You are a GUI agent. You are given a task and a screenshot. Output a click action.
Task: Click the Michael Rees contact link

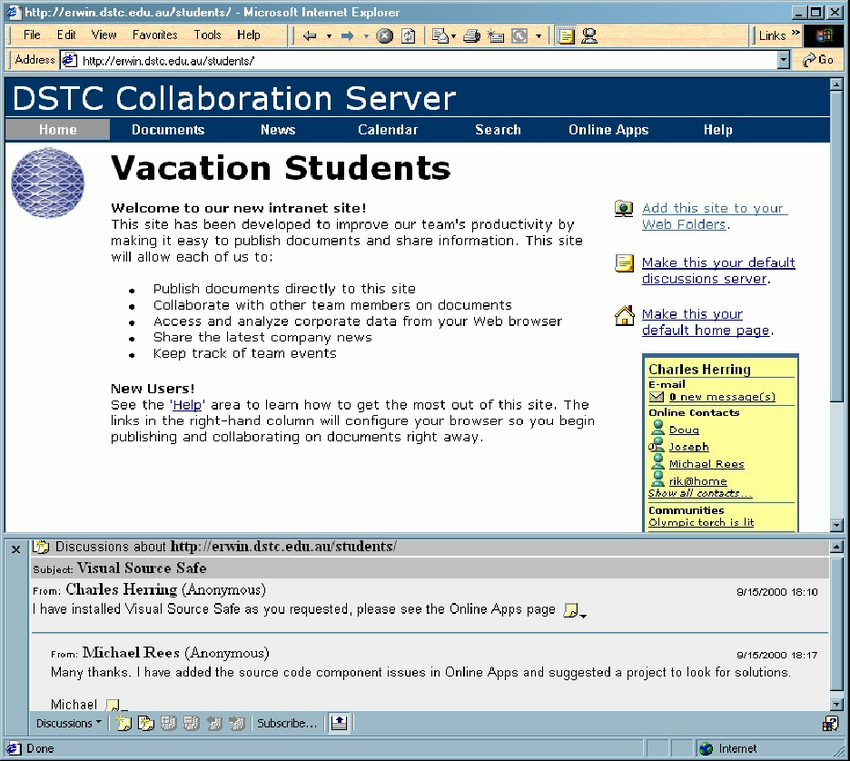(706, 464)
